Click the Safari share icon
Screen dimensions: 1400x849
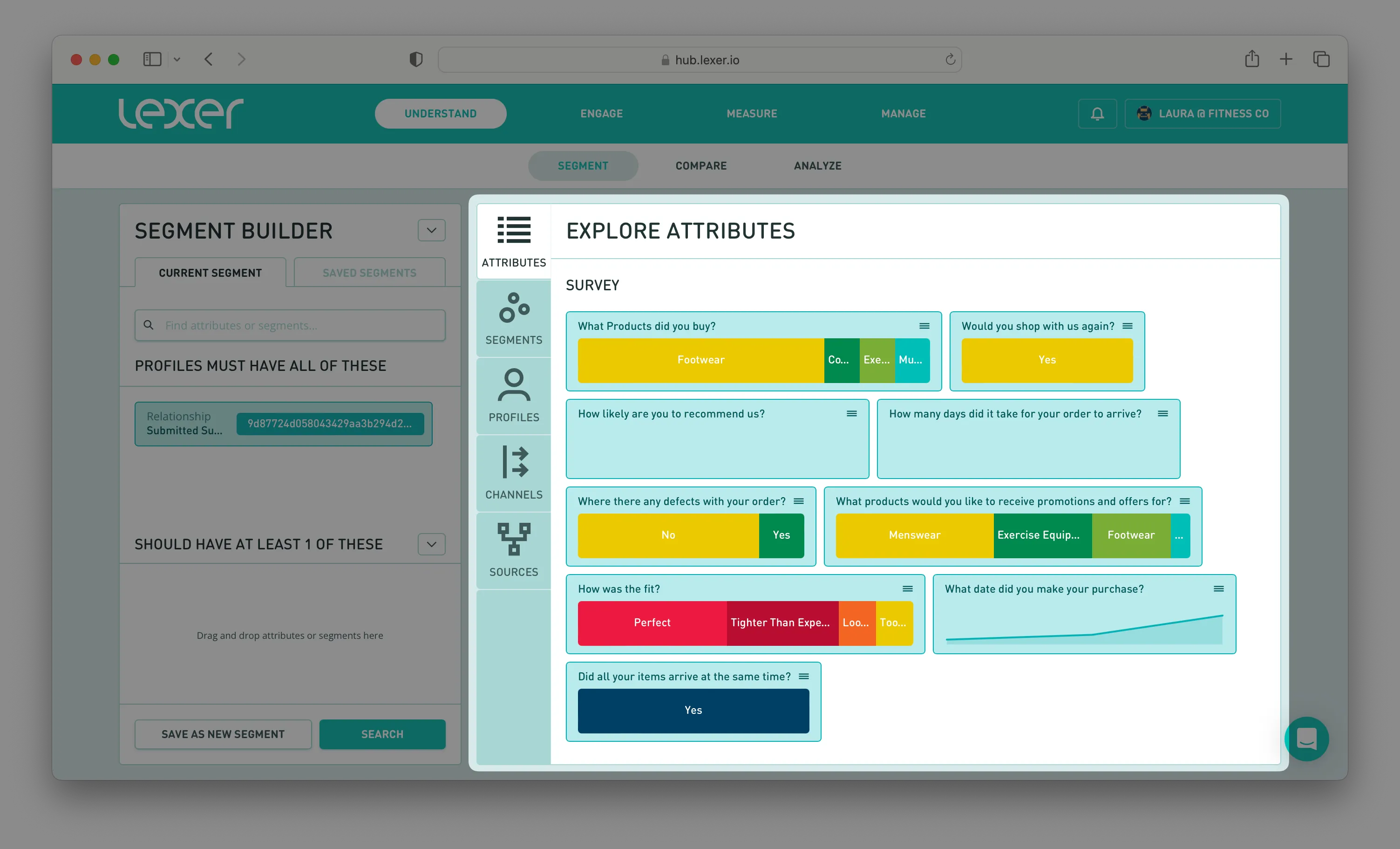1252,59
